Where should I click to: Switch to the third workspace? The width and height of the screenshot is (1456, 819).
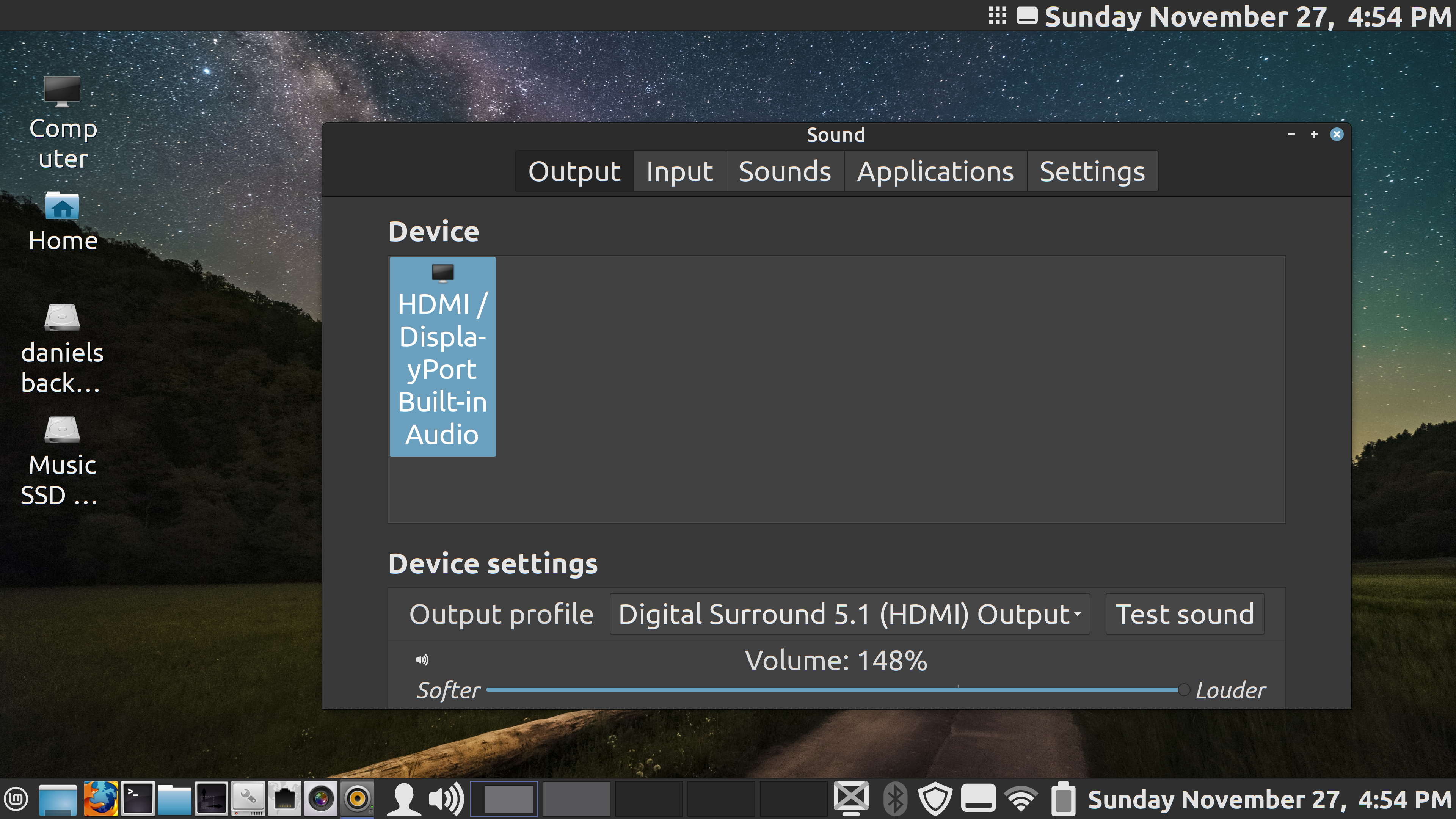[x=648, y=799]
